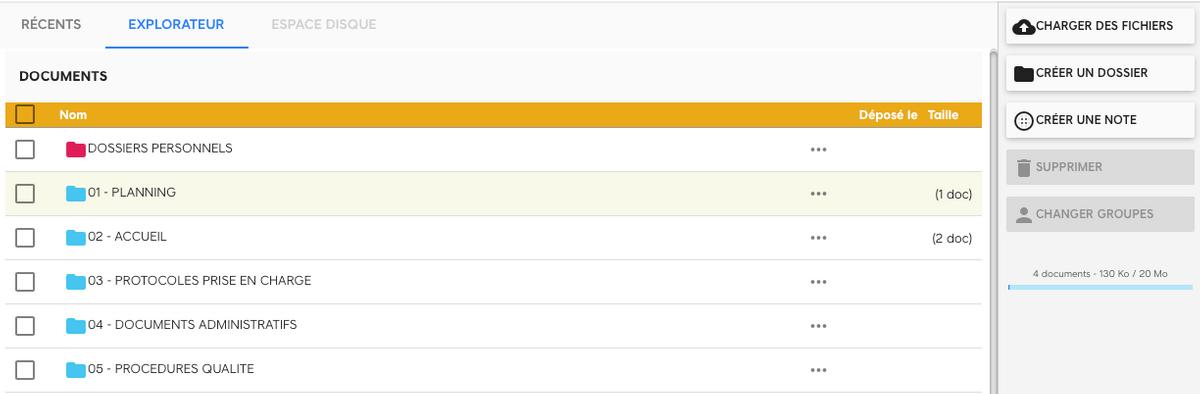1200x394 pixels.
Task: Click the red Dossiers Personnels folder icon
Action: click(76, 149)
